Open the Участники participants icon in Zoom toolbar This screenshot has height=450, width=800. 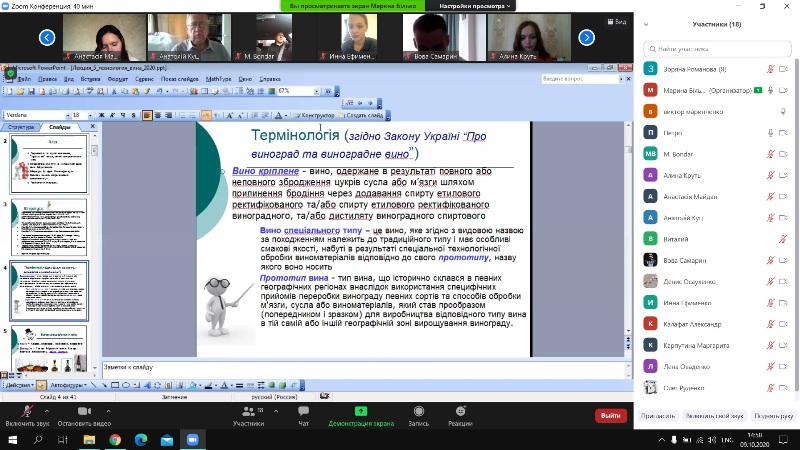pos(248,411)
